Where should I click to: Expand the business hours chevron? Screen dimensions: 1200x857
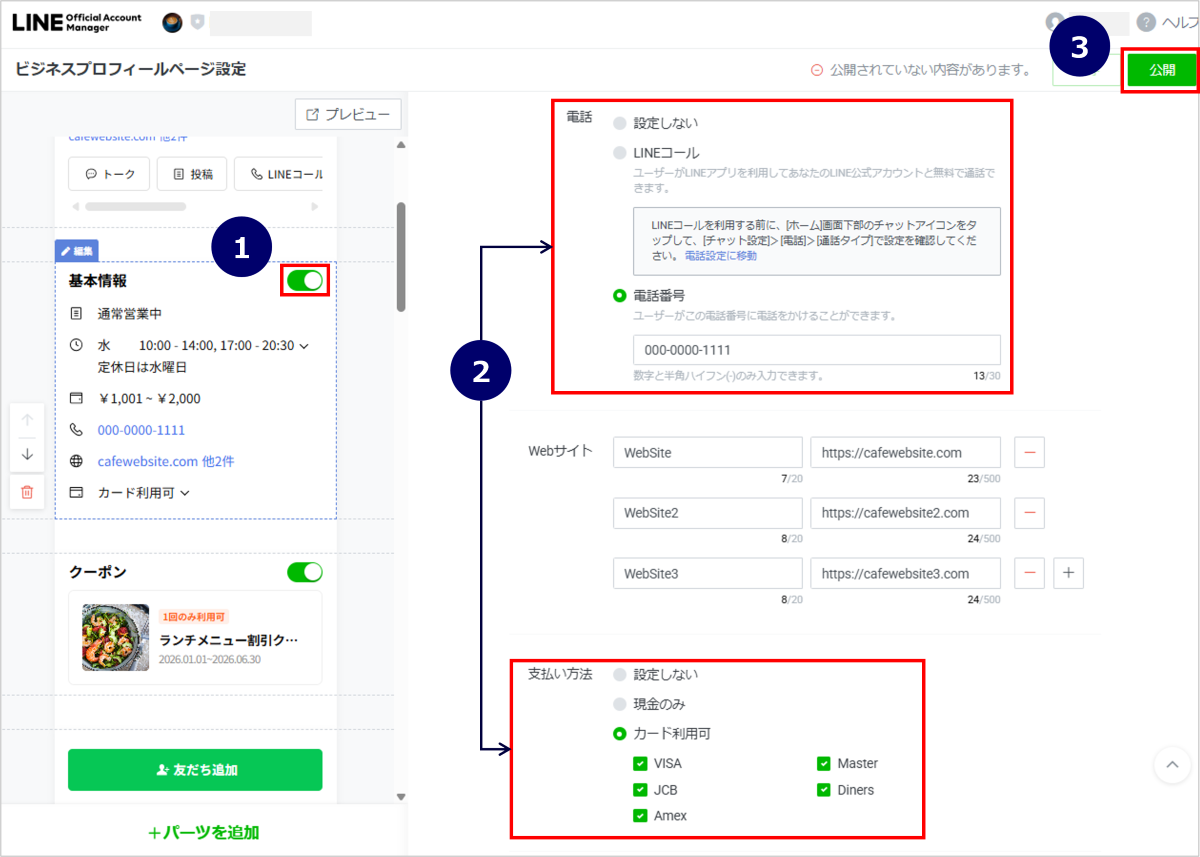(x=304, y=346)
